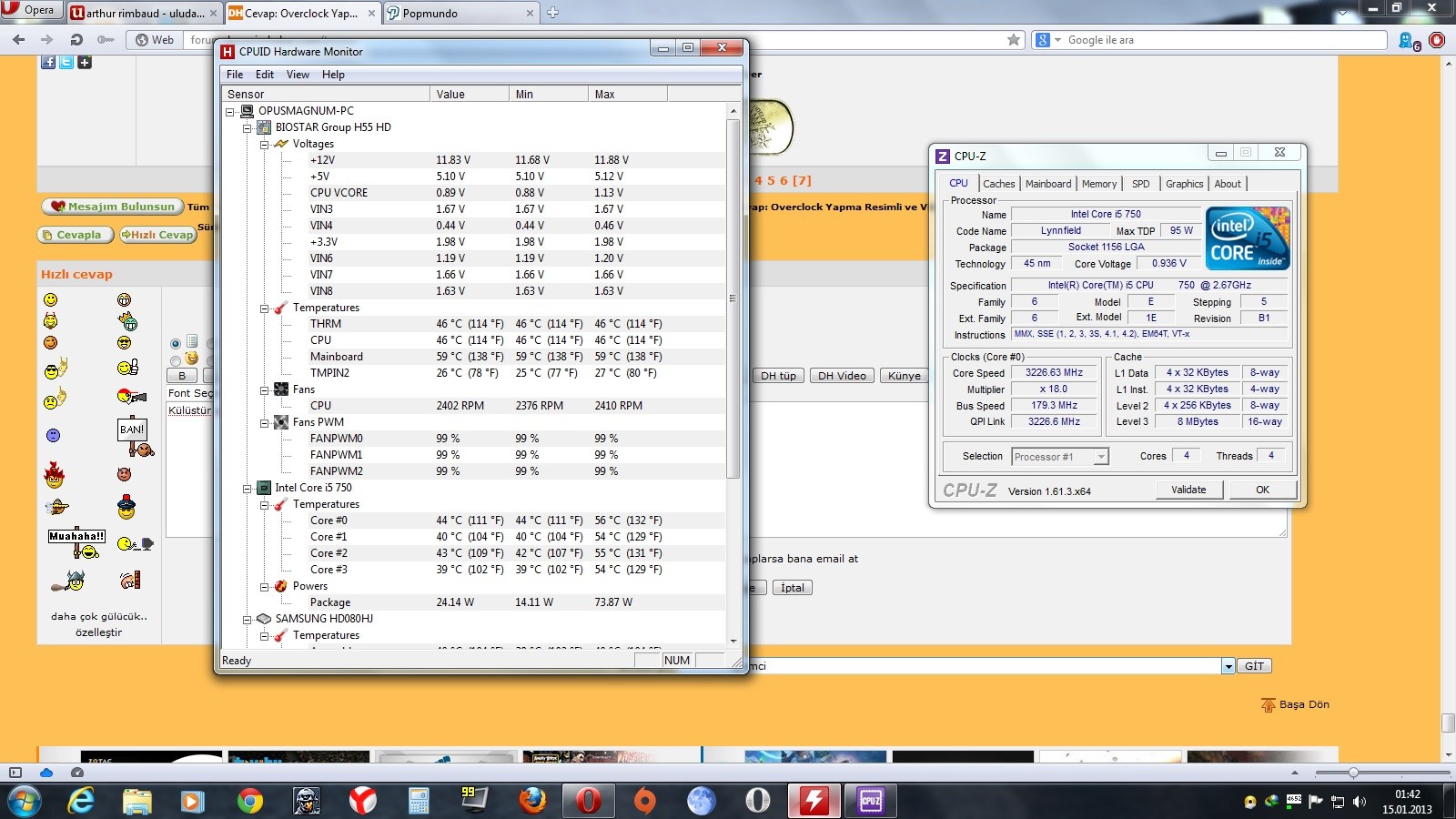The image size is (1456, 819).
Task: Click the Max column header in HWMonitor
Action: point(627,94)
